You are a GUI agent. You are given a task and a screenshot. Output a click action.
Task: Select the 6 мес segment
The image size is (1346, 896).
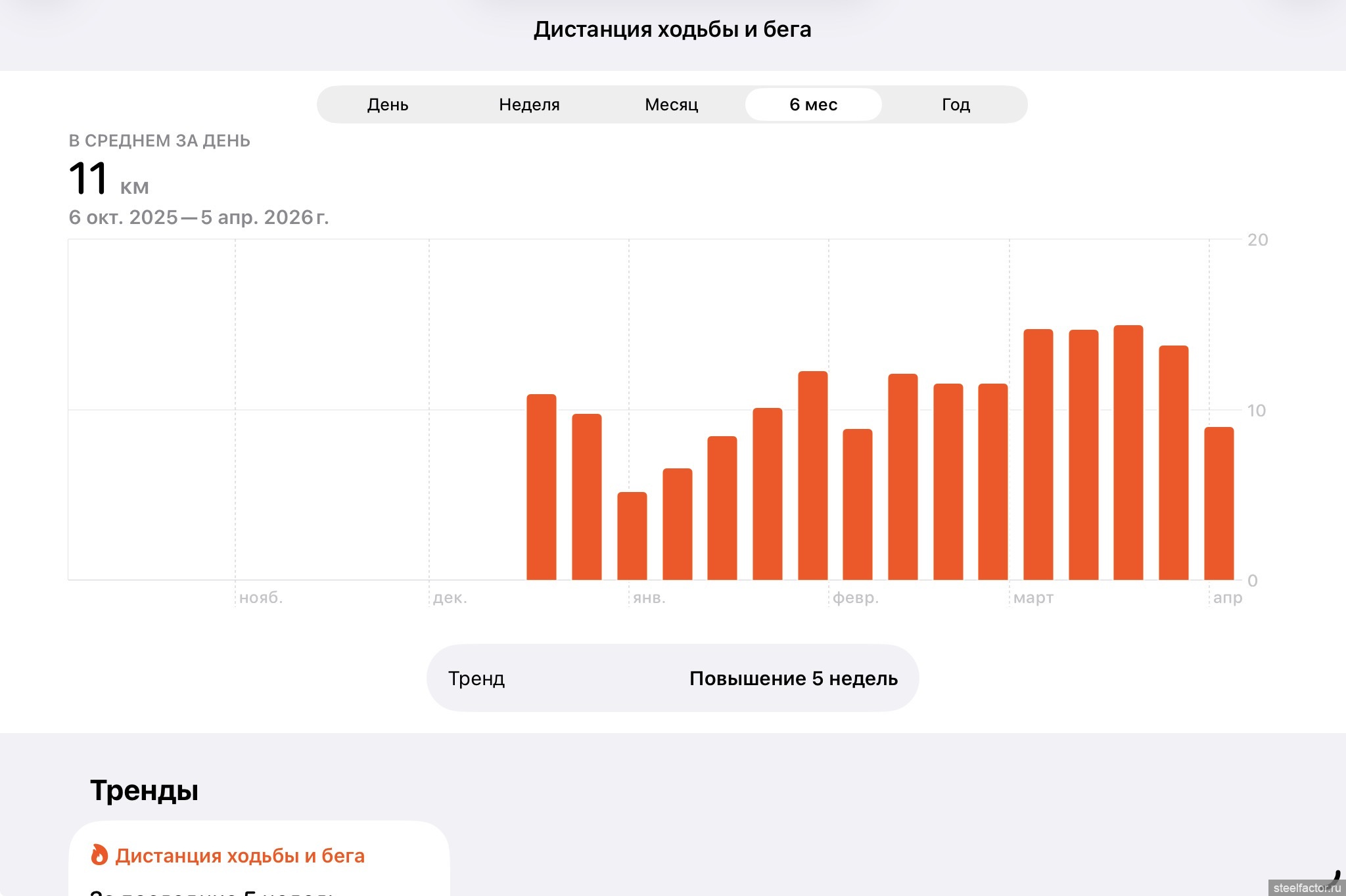tap(813, 104)
